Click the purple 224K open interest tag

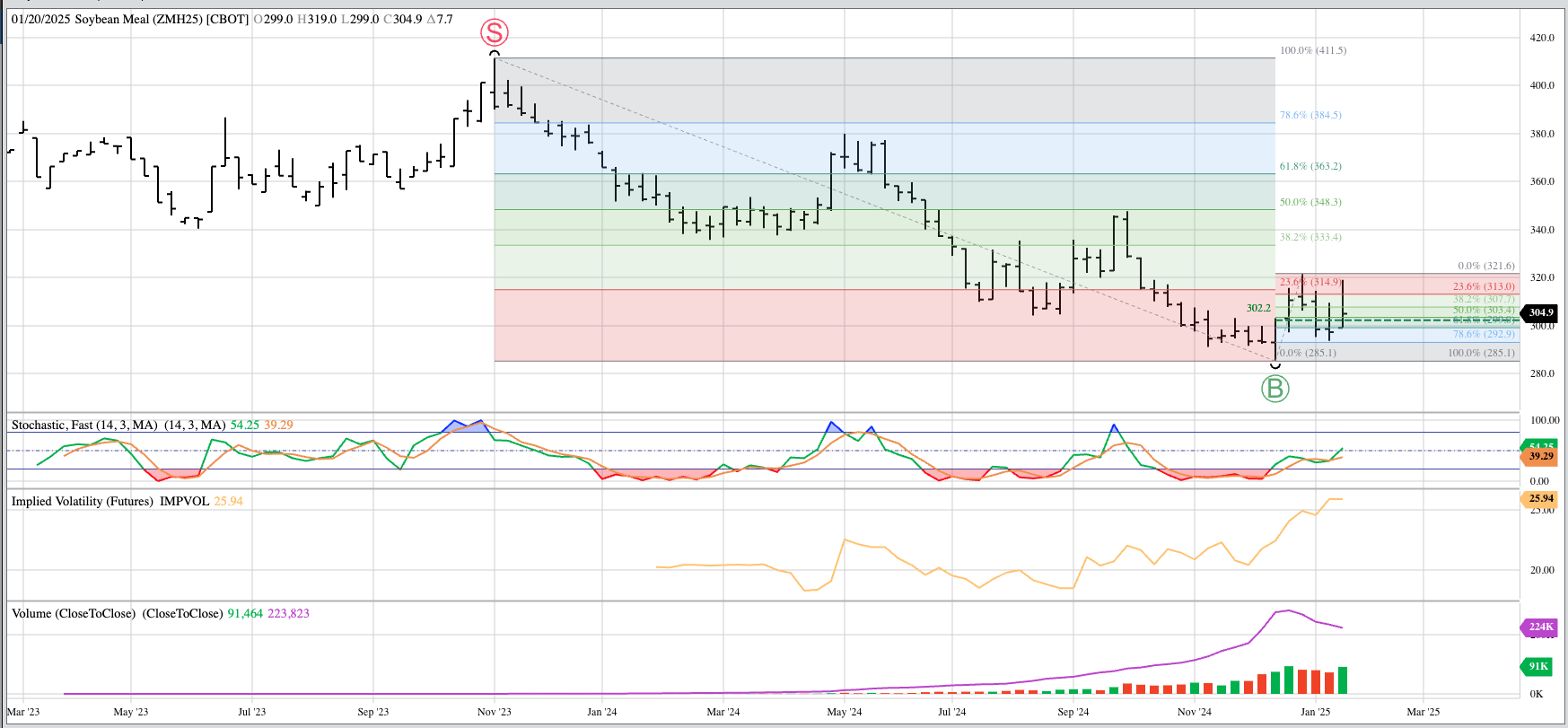[1540, 627]
